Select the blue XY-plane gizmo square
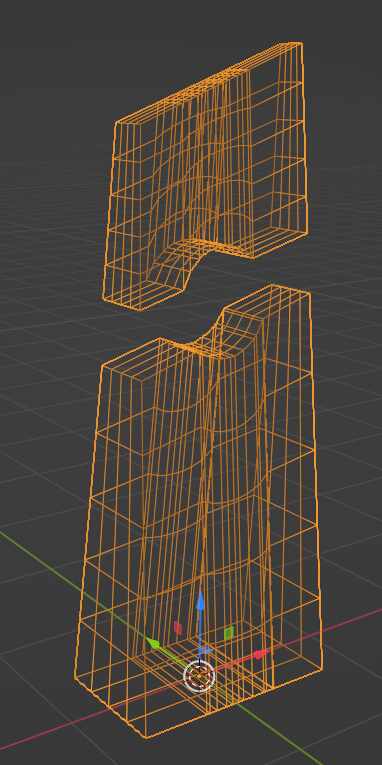 click(205, 650)
